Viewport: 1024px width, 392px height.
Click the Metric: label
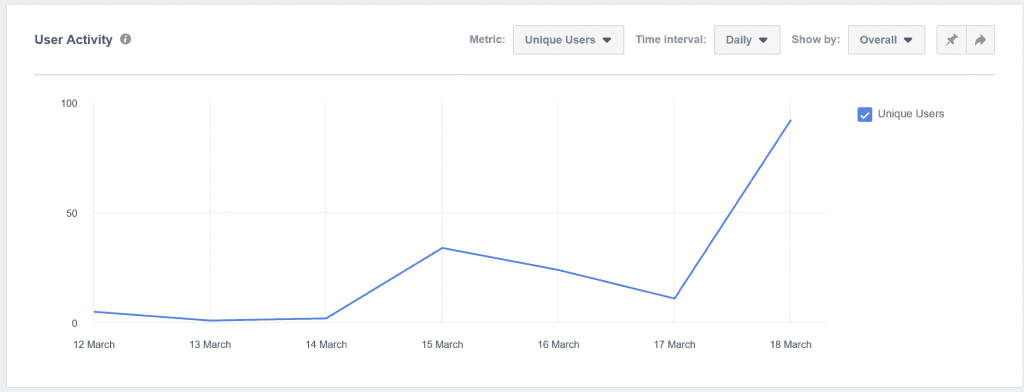(487, 40)
